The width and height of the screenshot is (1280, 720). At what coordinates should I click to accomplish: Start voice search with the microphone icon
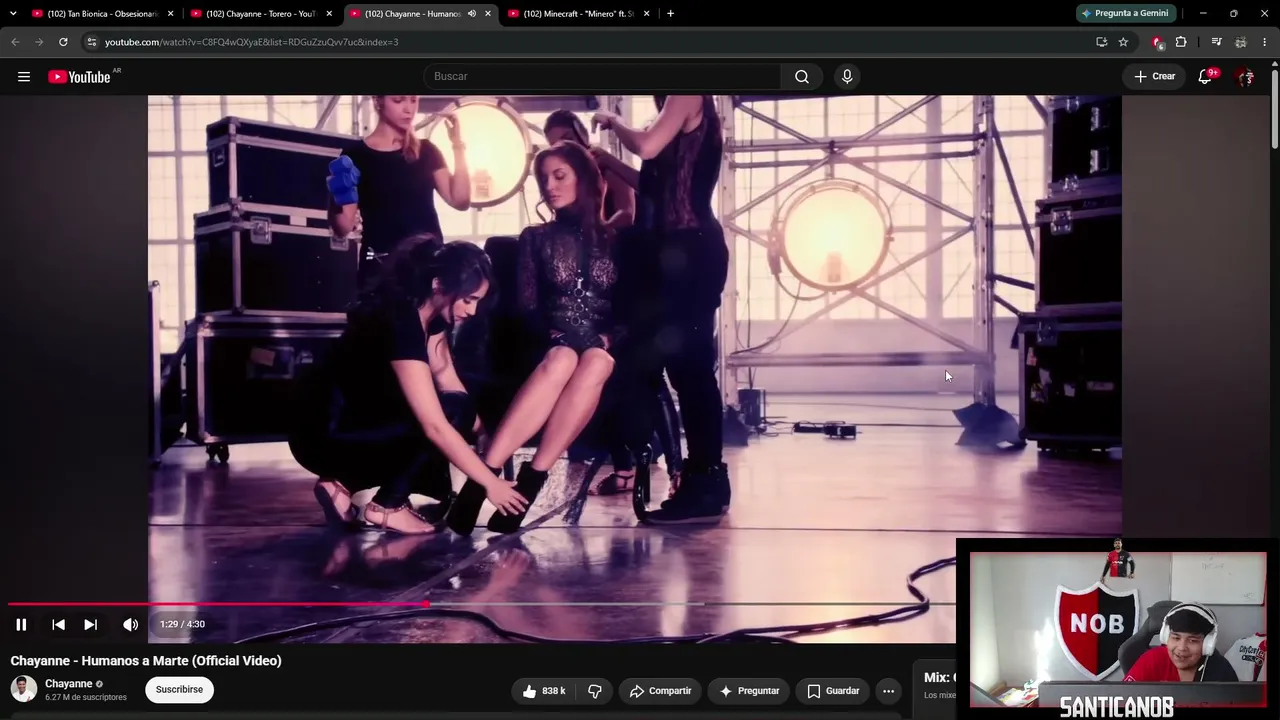[x=847, y=76]
